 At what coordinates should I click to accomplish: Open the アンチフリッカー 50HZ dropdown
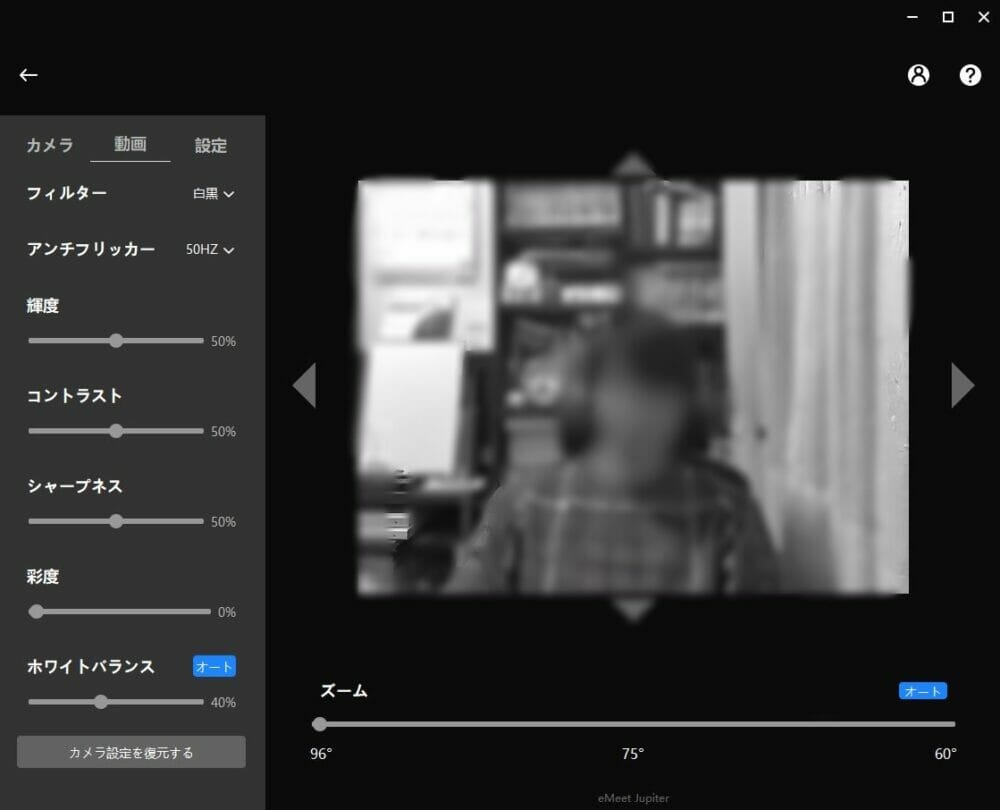tap(209, 250)
